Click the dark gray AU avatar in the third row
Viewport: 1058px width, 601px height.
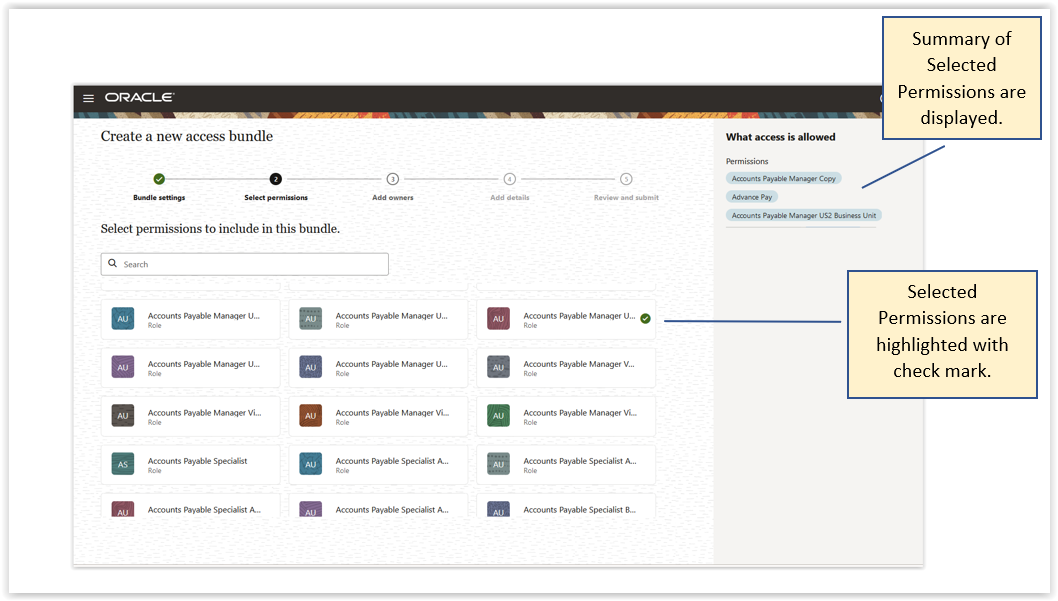123,416
